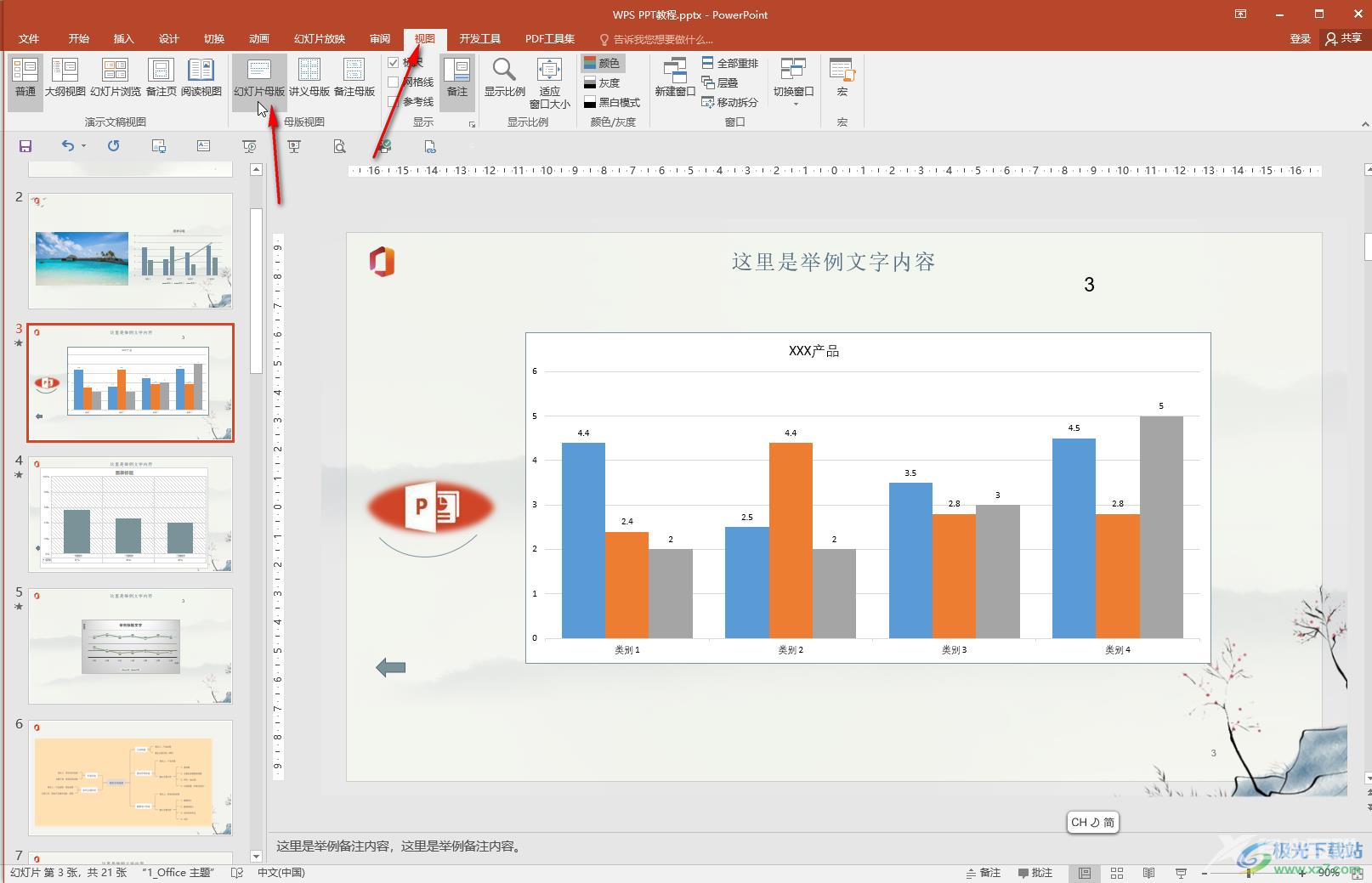Toggle Notes (备注) in status bar
This screenshot has height=883, width=1372.
point(984,873)
